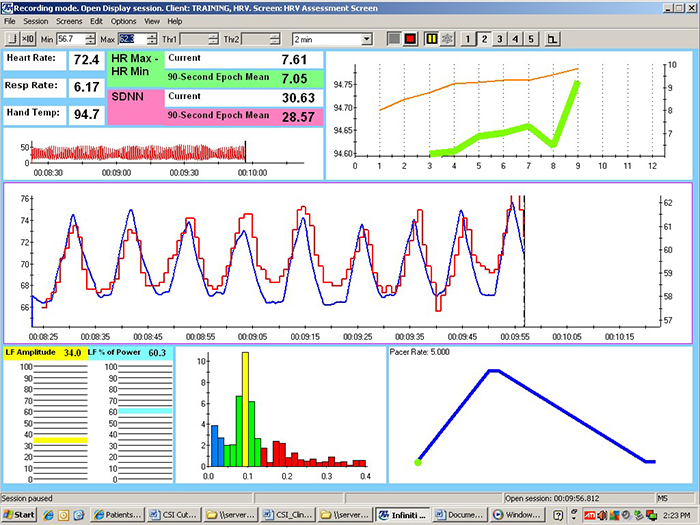700x525 pixels.
Task: Click the red Stop recording button
Action: click(x=411, y=39)
